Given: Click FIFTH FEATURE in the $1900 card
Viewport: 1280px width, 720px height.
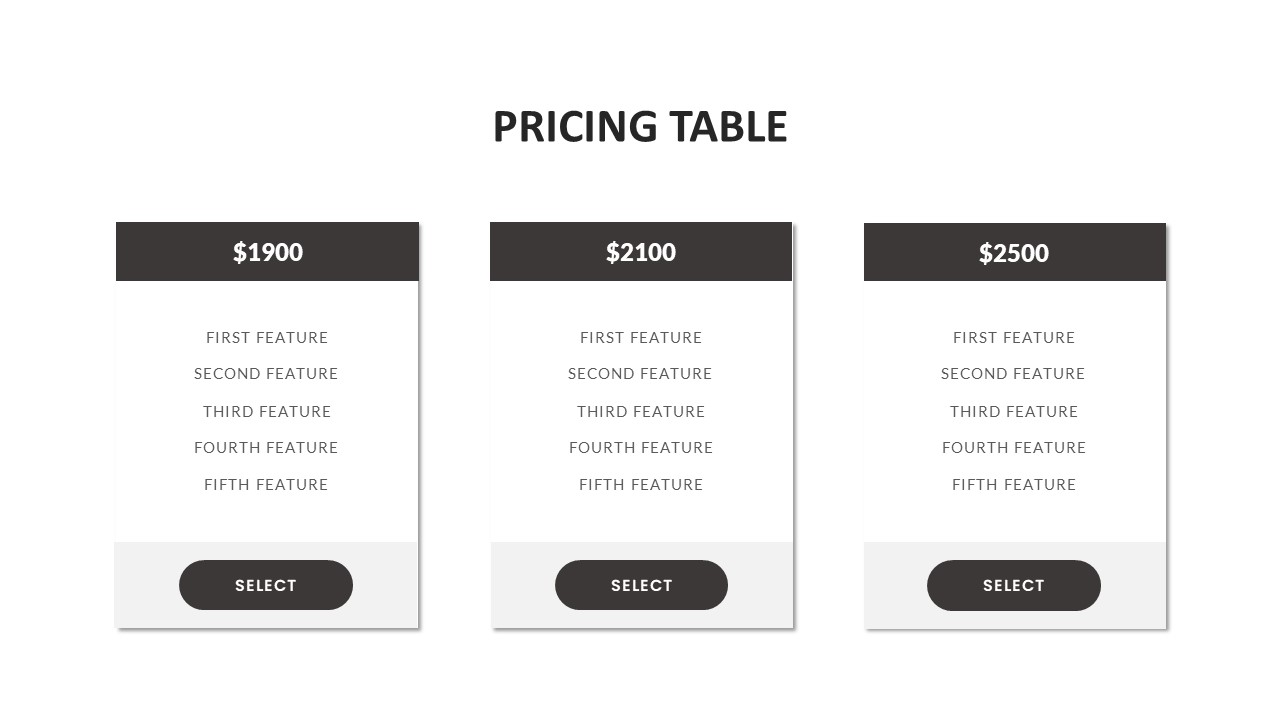Looking at the screenshot, I should (x=266, y=485).
